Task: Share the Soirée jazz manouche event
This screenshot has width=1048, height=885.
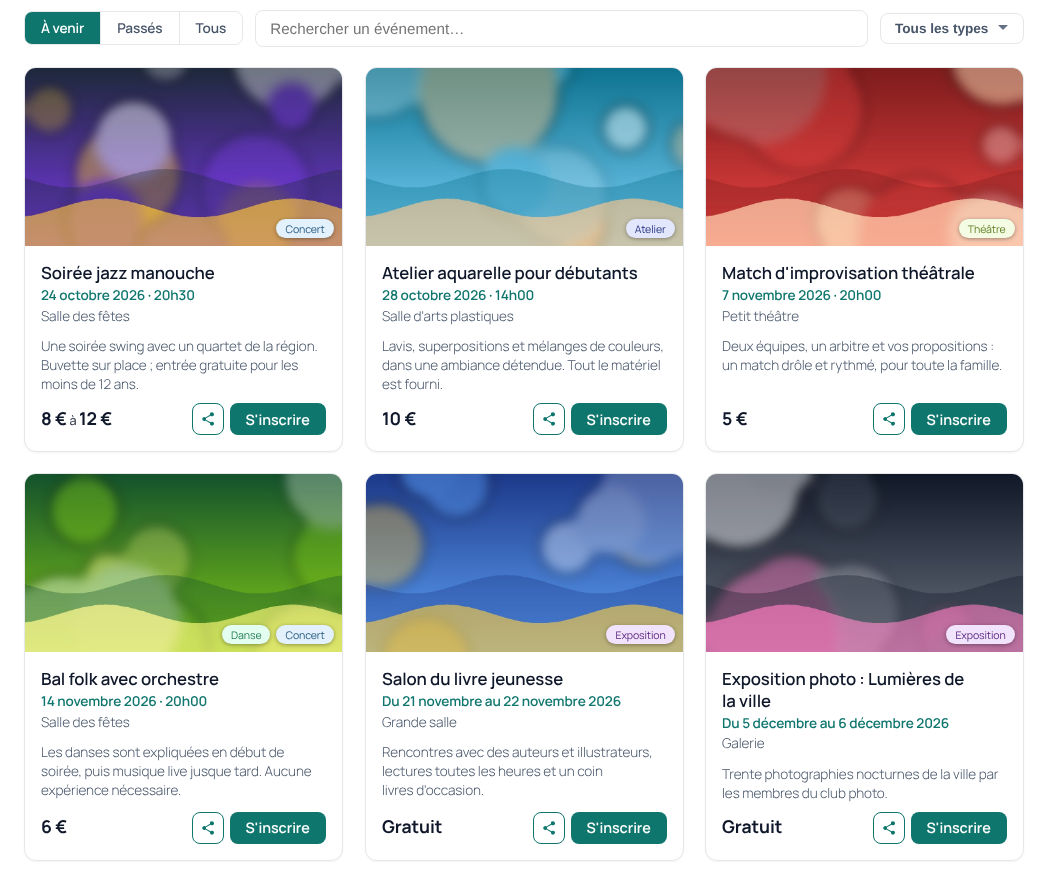Action: point(208,419)
